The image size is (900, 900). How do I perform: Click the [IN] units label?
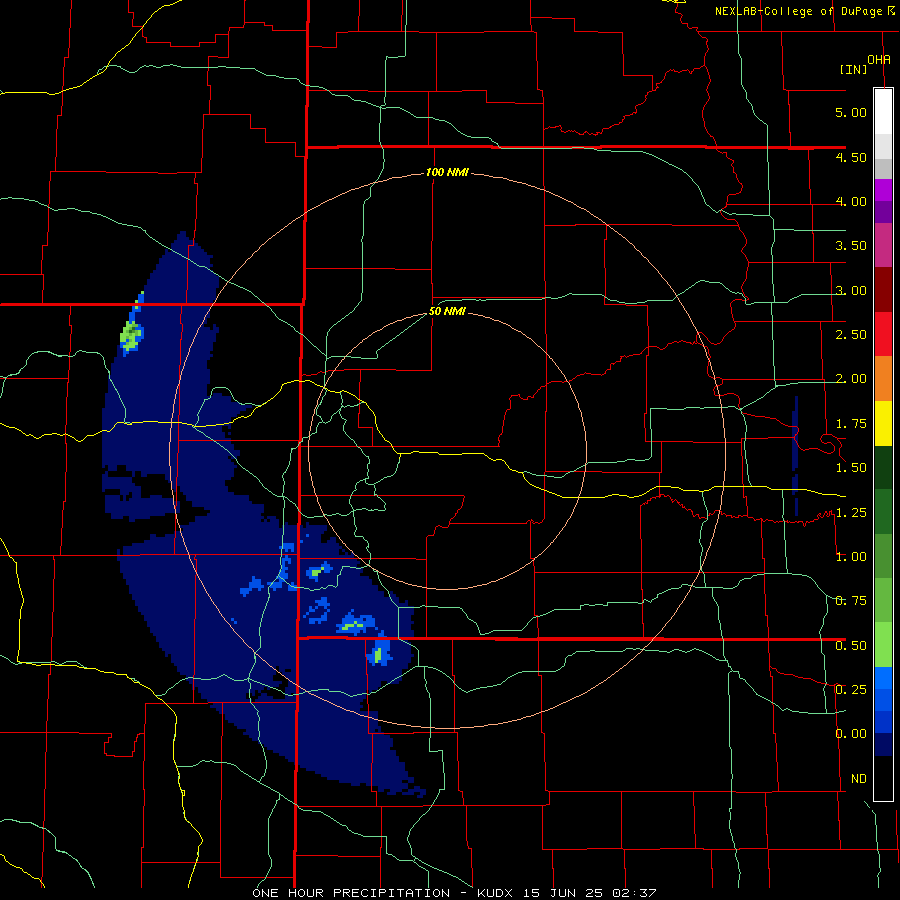[853, 69]
